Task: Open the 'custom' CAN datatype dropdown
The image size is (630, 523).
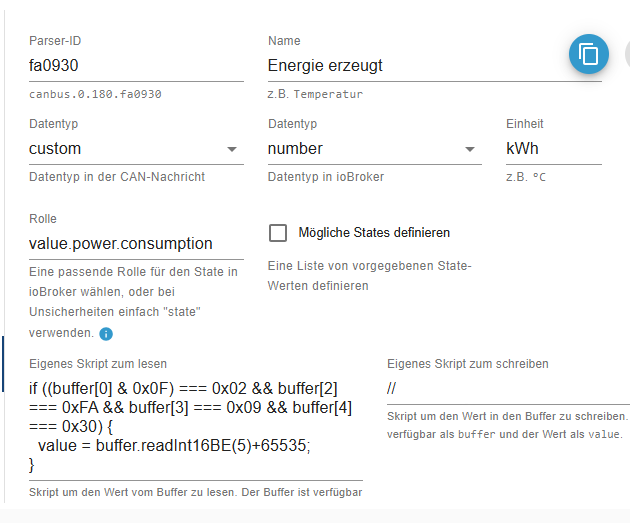Action: coord(136,149)
